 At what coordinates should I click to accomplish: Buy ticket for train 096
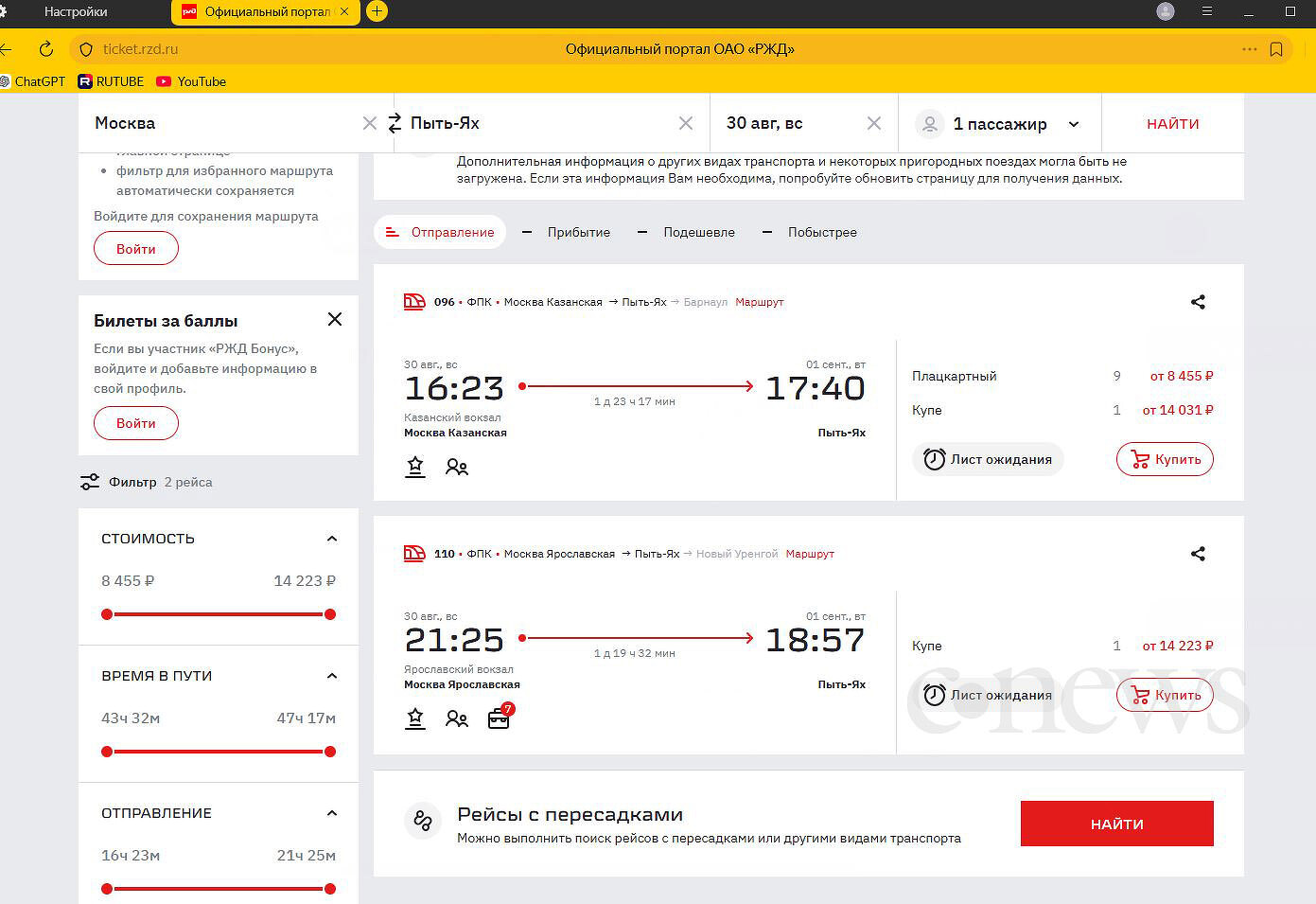coord(1165,459)
